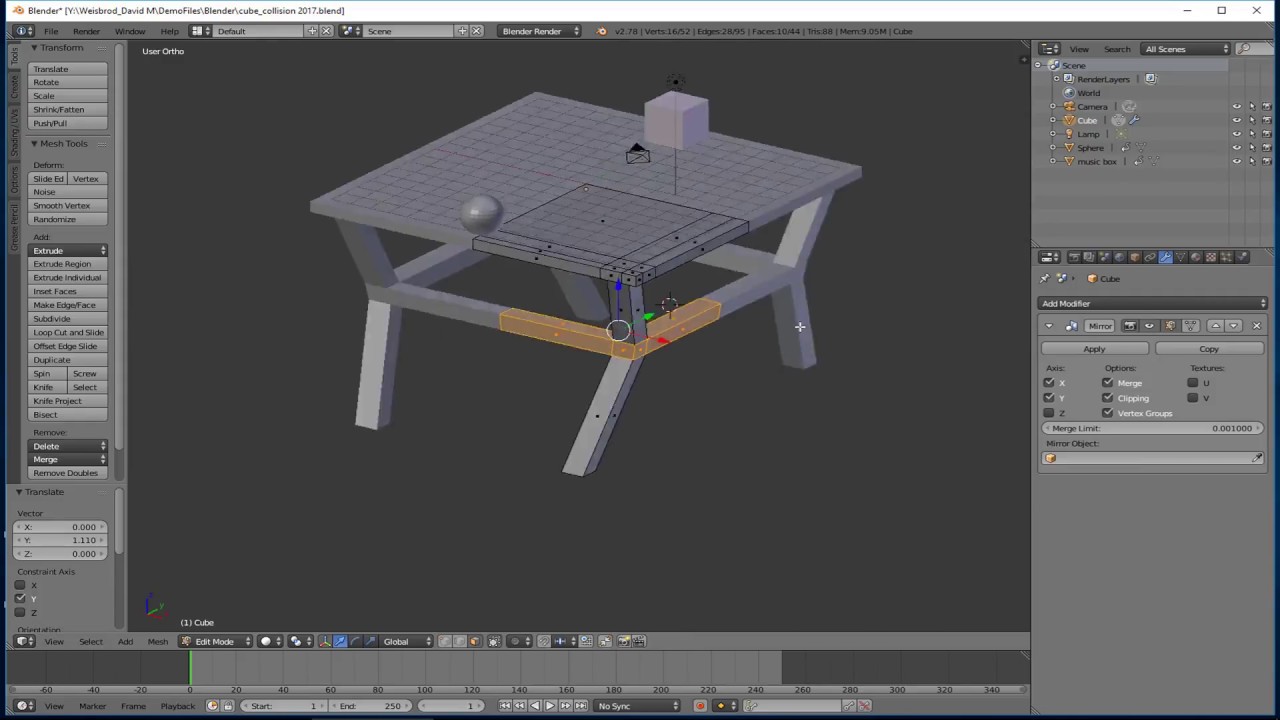Open the Global orientation dropdown
This screenshot has height=720, width=1280.
click(406, 641)
